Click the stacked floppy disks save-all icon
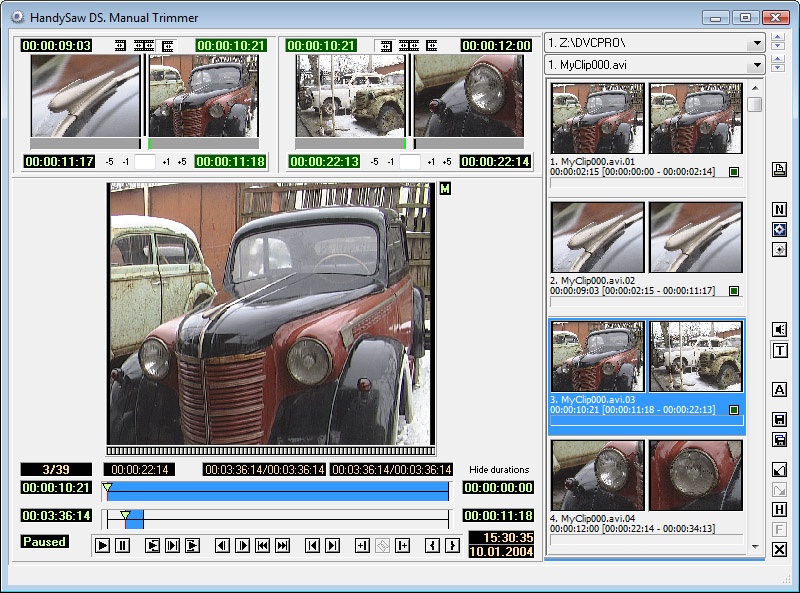The image size is (800, 593). [x=779, y=439]
